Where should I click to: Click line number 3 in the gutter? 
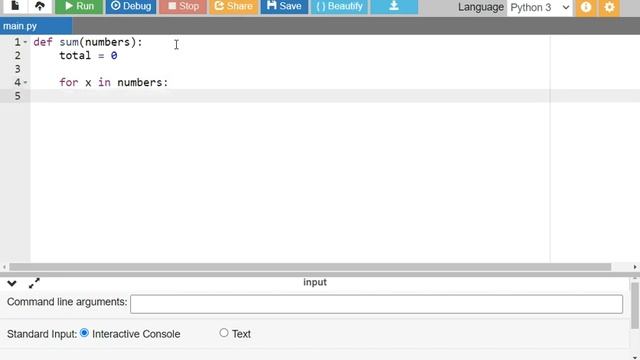18,69
